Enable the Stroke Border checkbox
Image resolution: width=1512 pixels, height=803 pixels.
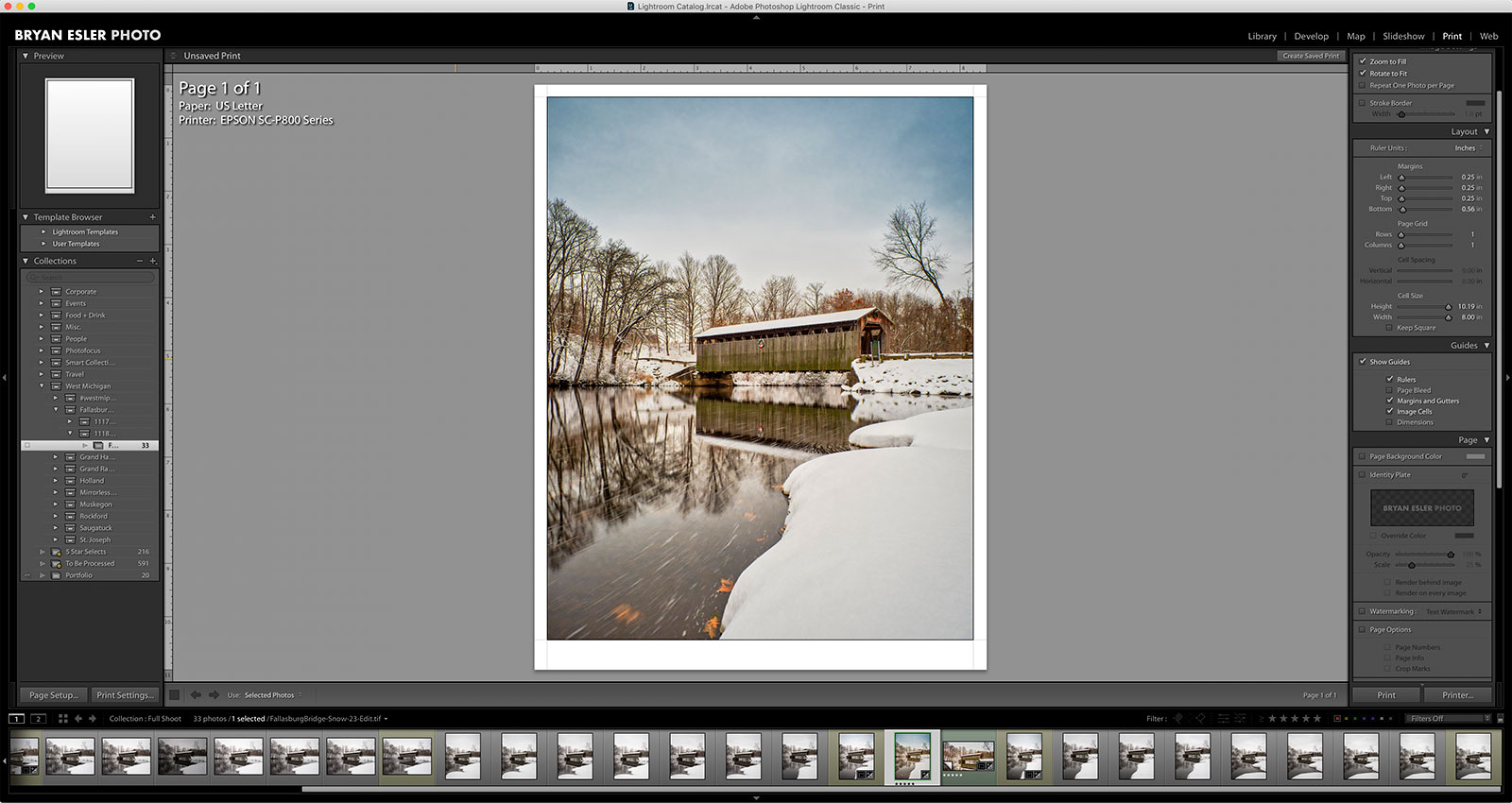(x=1363, y=103)
